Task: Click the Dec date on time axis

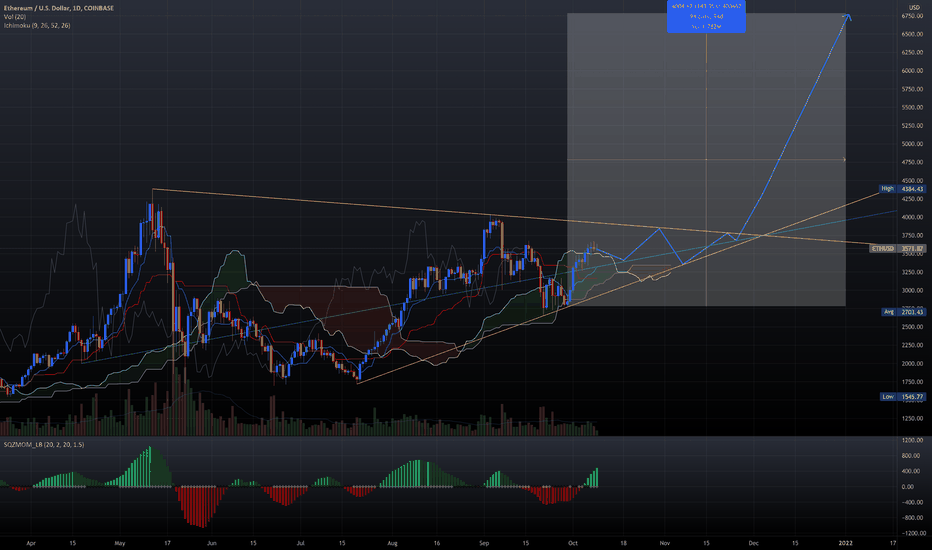Action: 753,543
